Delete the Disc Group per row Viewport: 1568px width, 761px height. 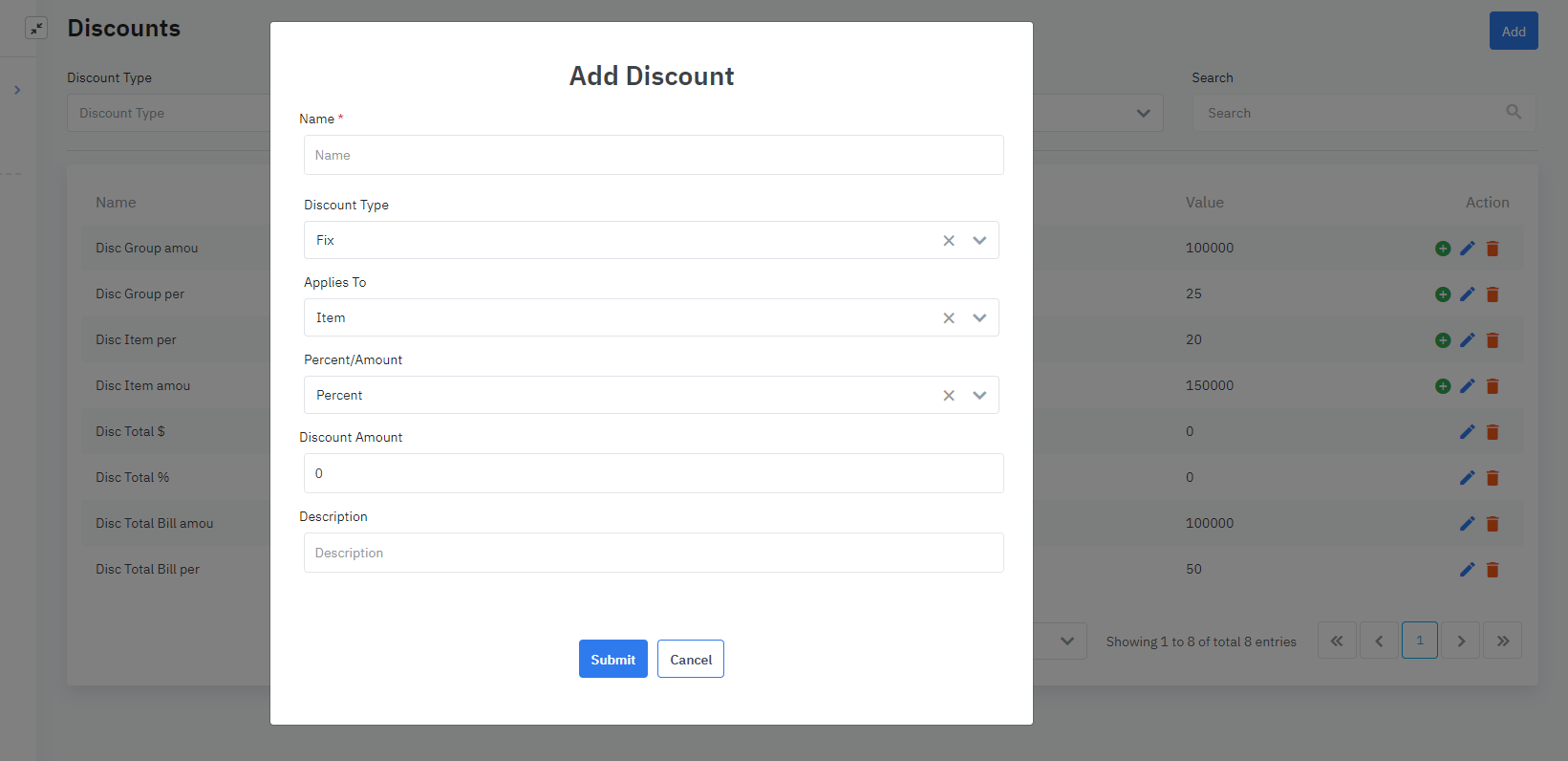tap(1493, 294)
